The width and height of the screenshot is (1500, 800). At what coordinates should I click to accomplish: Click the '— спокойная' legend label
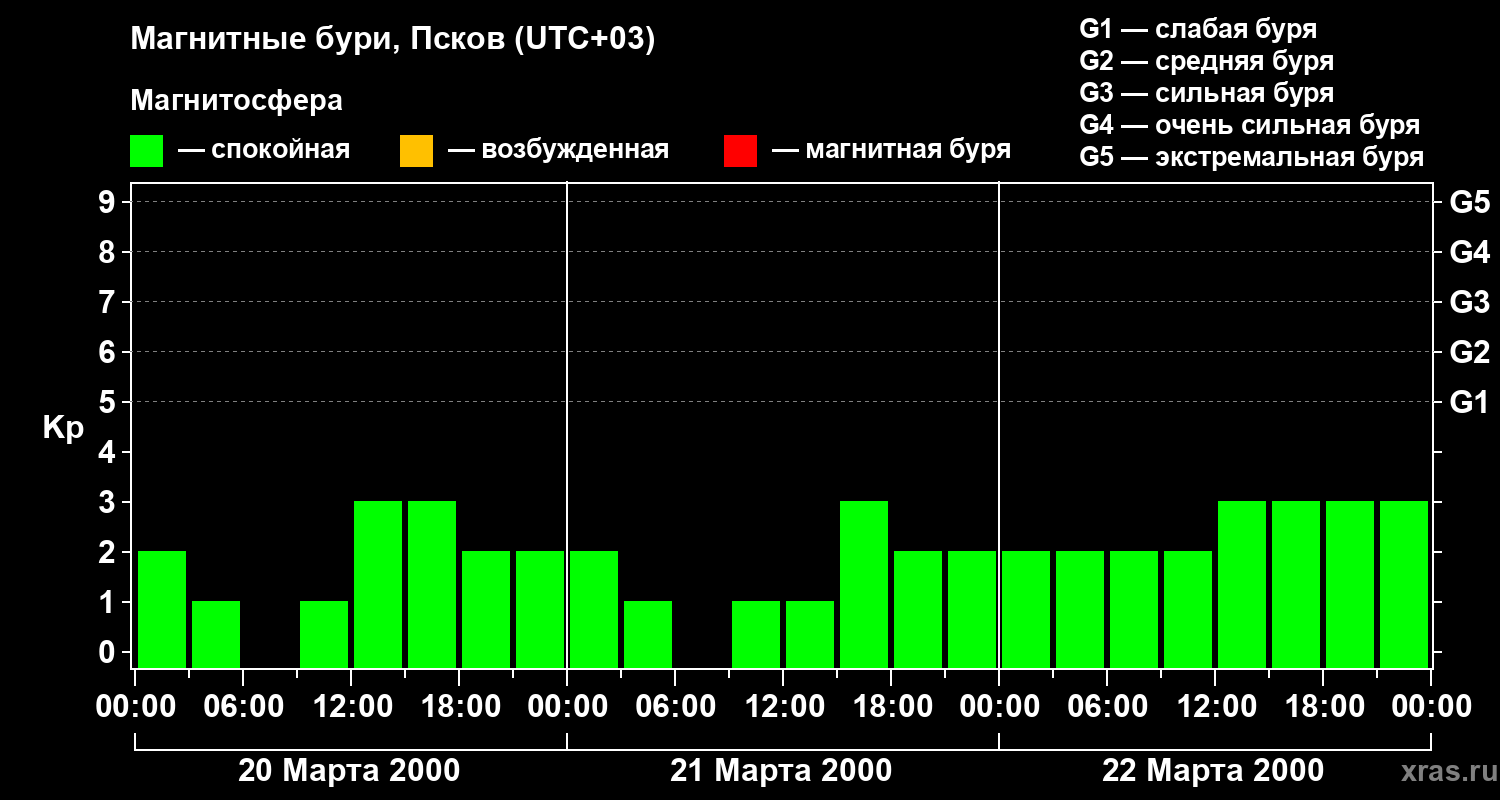(x=264, y=150)
